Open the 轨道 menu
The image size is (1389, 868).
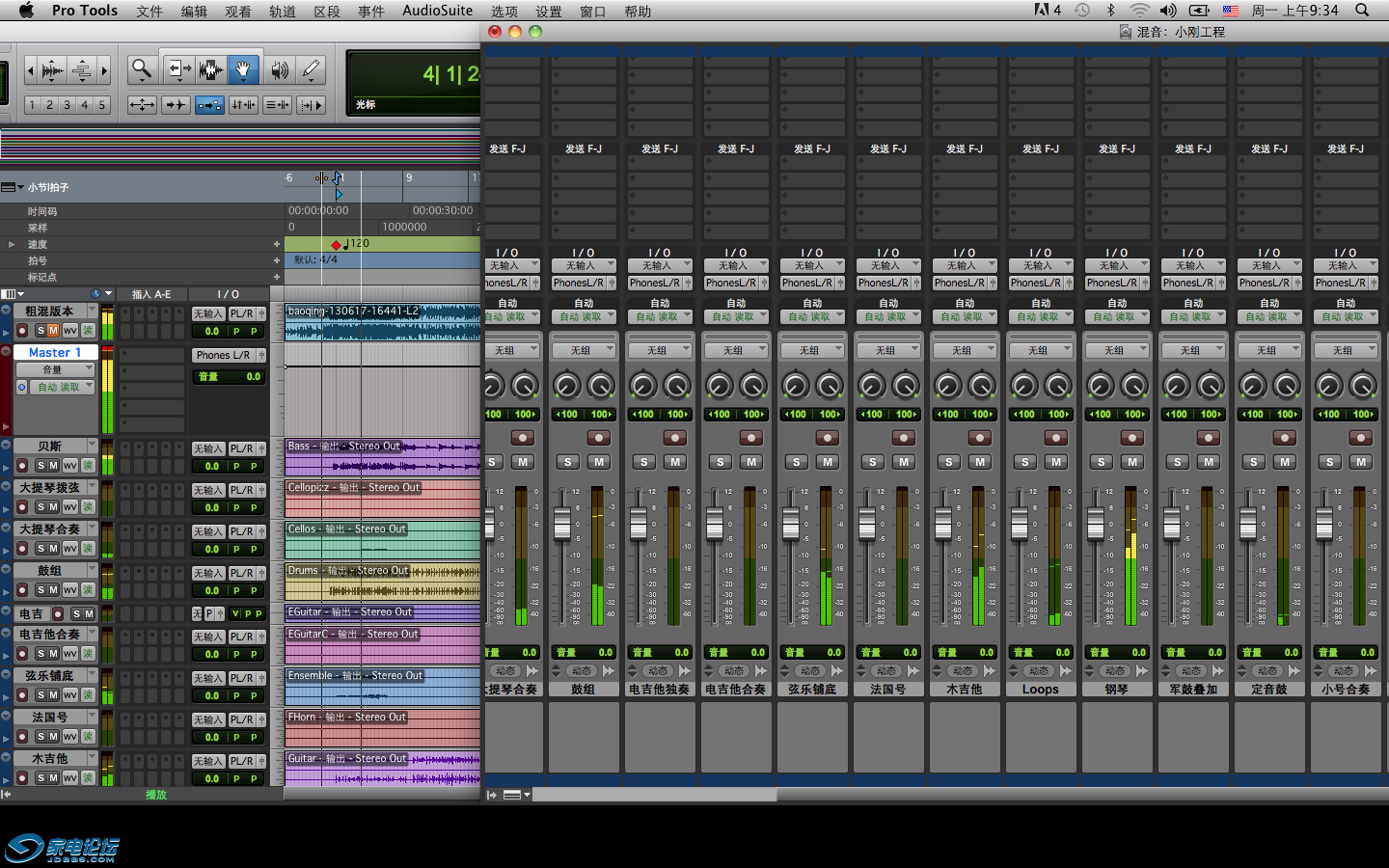(x=283, y=11)
